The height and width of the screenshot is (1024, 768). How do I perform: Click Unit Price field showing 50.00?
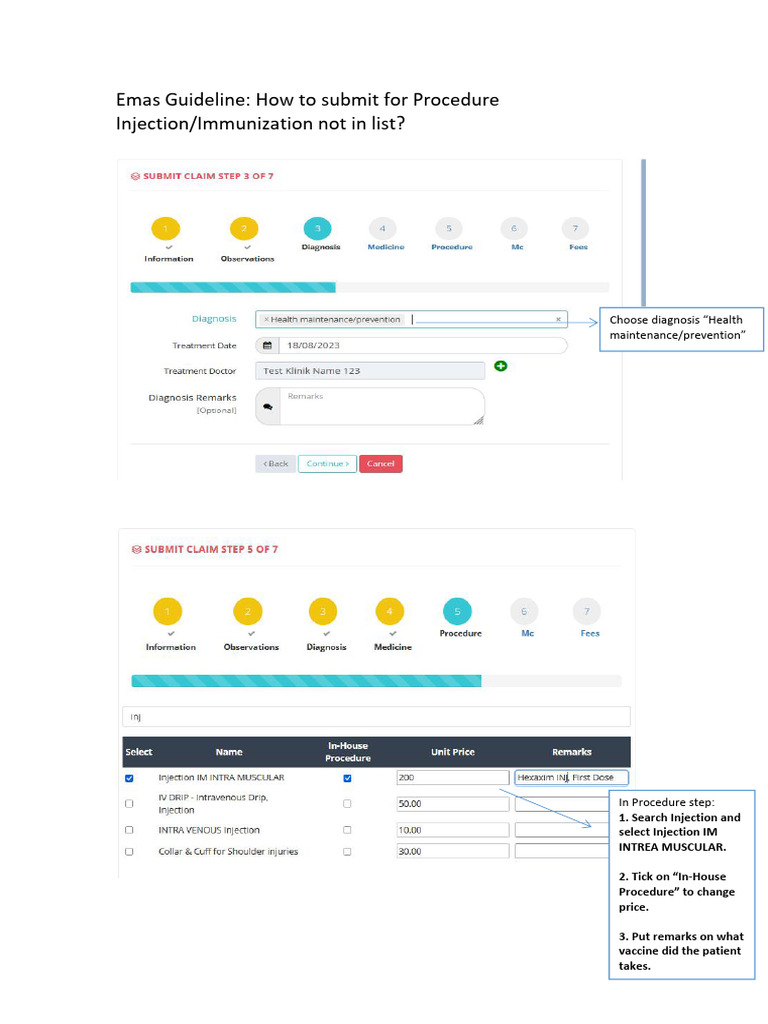click(453, 804)
